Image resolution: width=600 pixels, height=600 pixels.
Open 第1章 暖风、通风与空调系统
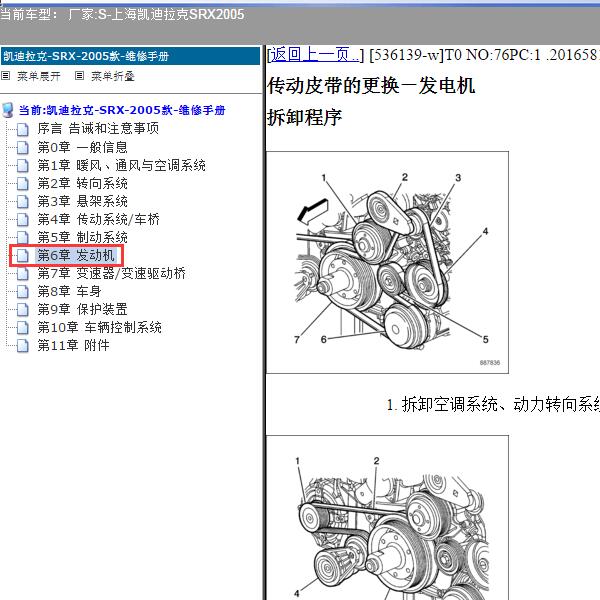[x=121, y=165]
